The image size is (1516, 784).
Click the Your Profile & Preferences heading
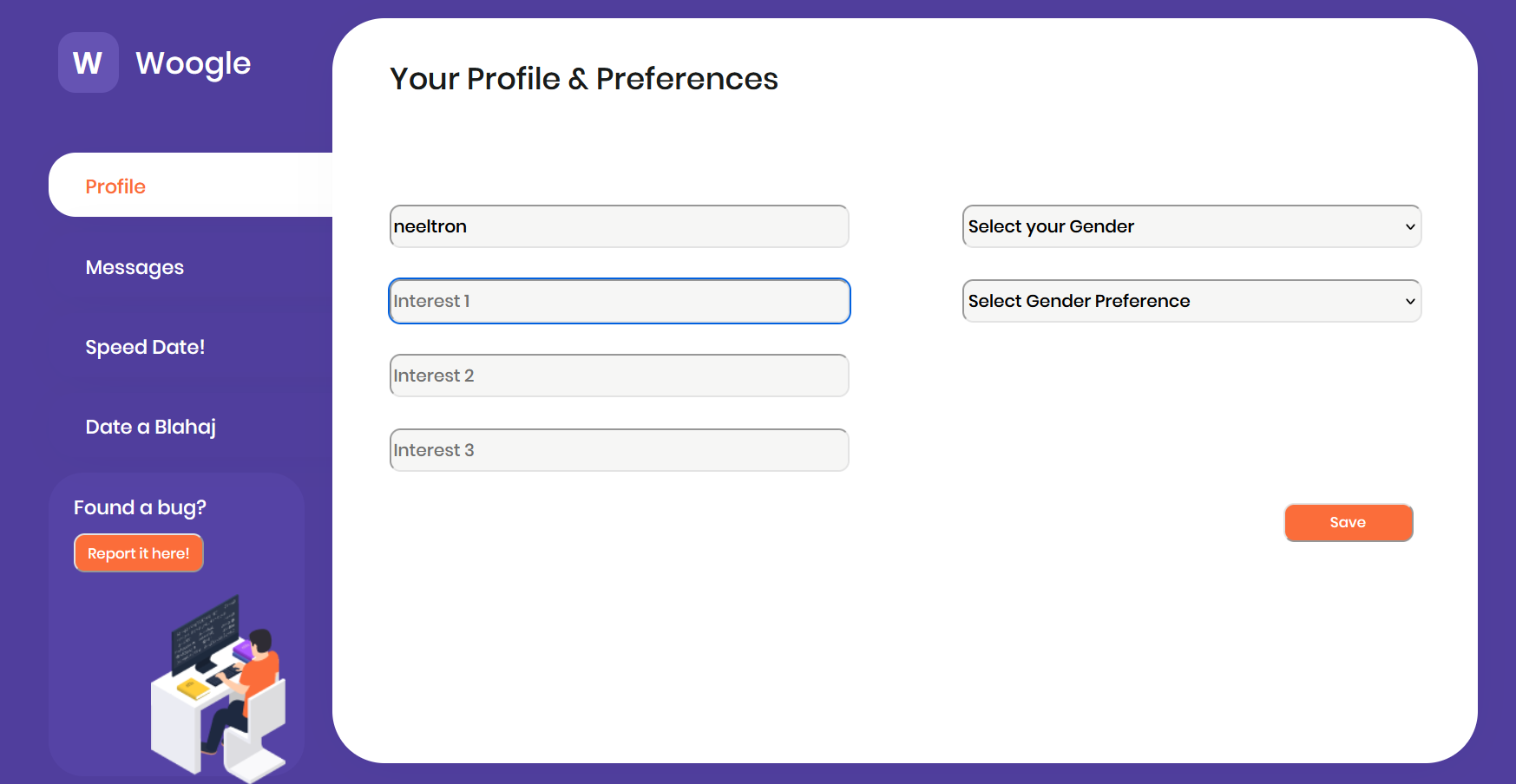click(x=583, y=79)
